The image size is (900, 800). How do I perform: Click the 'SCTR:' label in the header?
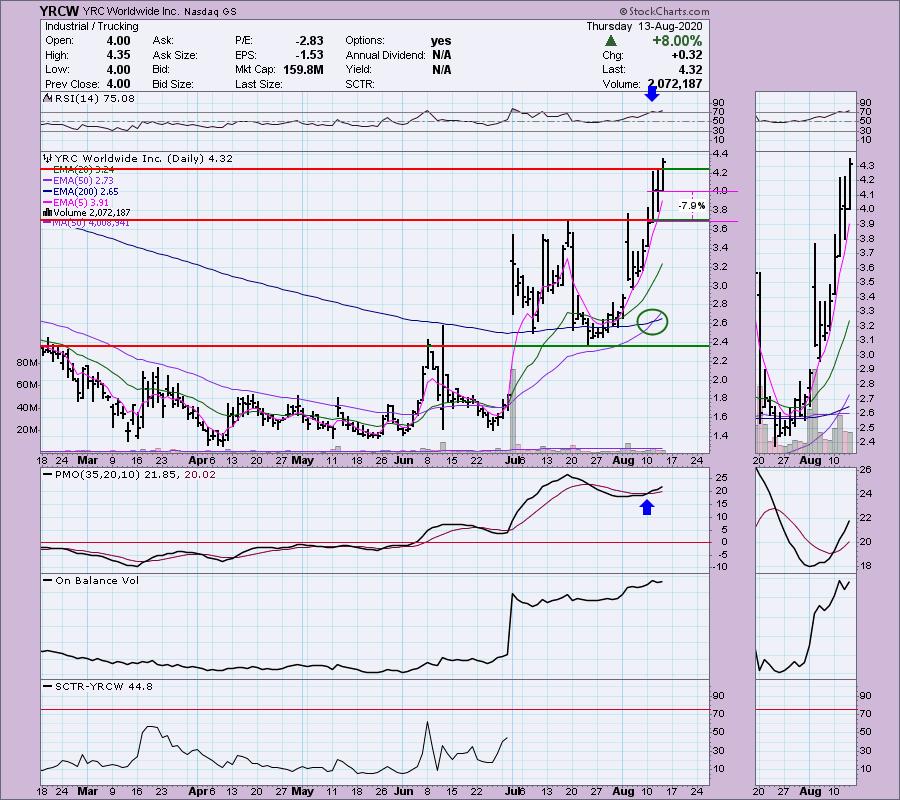pyautogui.click(x=360, y=84)
